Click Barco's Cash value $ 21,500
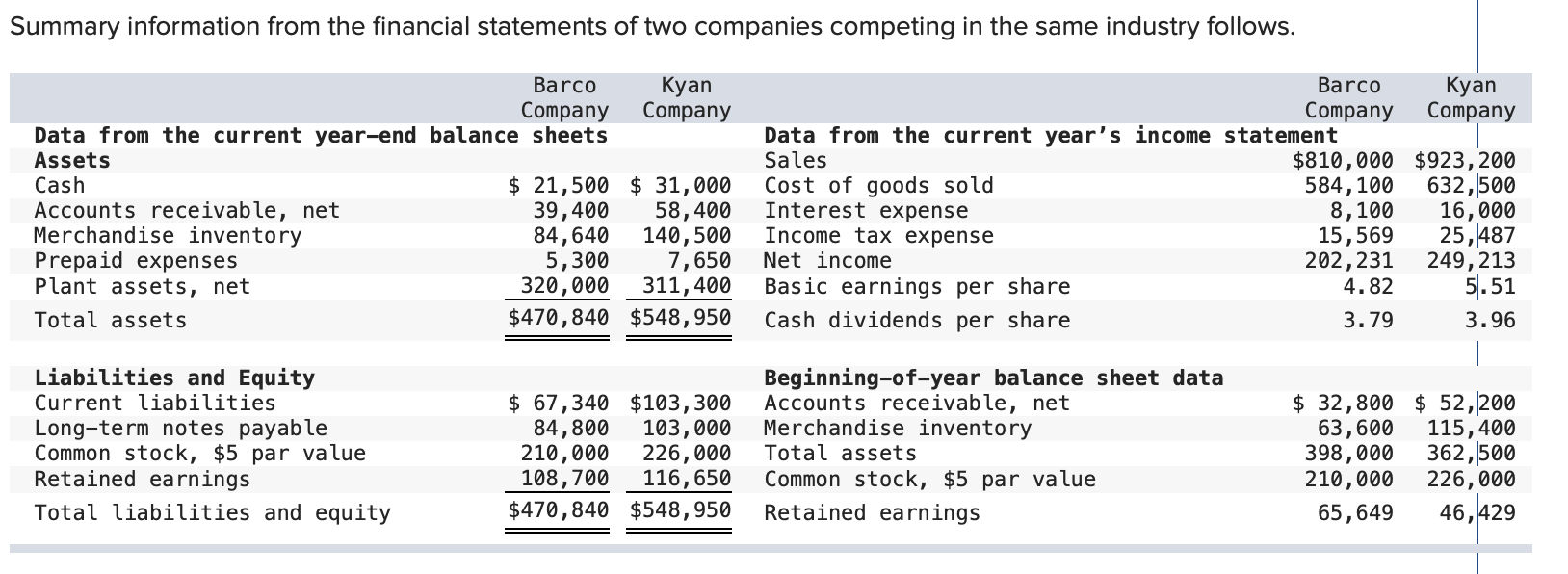The width and height of the screenshot is (1568, 574). click(x=559, y=185)
